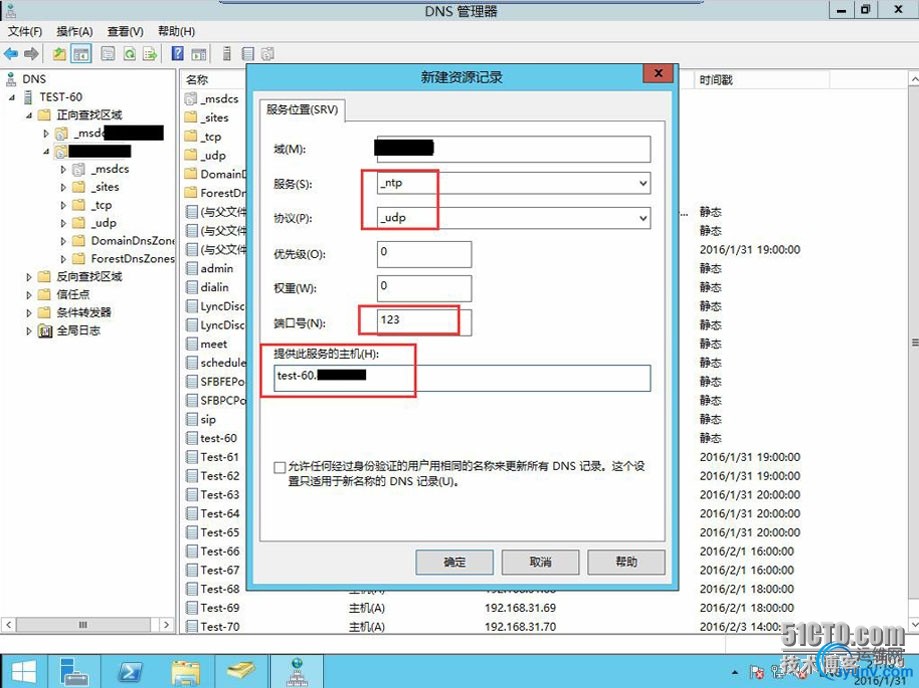Select the admin record in list
This screenshot has height=688, width=919.
[x=217, y=268]
